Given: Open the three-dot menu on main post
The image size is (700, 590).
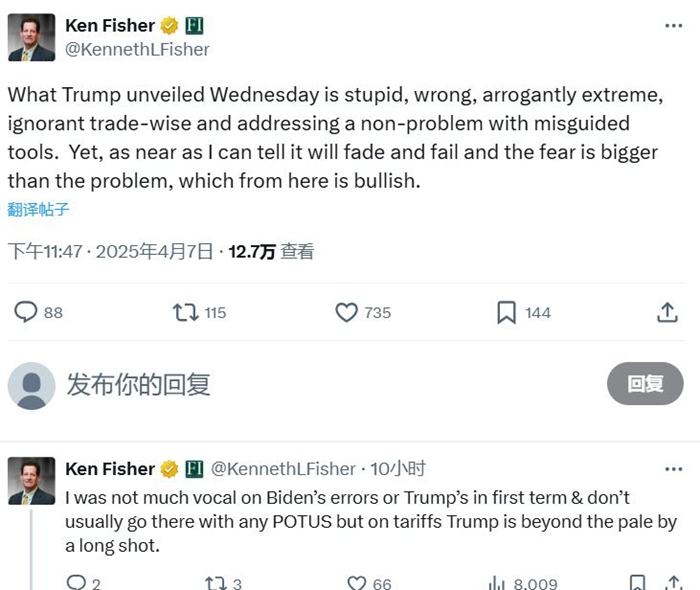Looking at the screenshot, I should click(673, 25).
